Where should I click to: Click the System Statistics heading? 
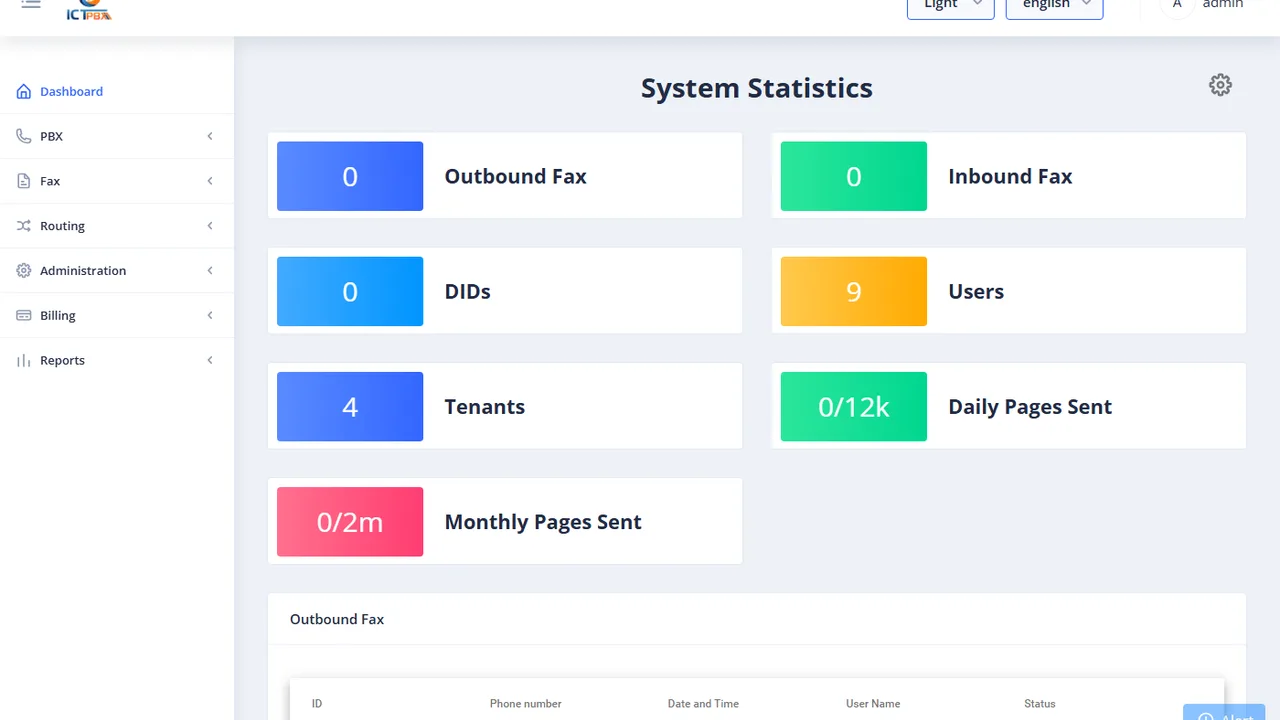tap(757, 88)
